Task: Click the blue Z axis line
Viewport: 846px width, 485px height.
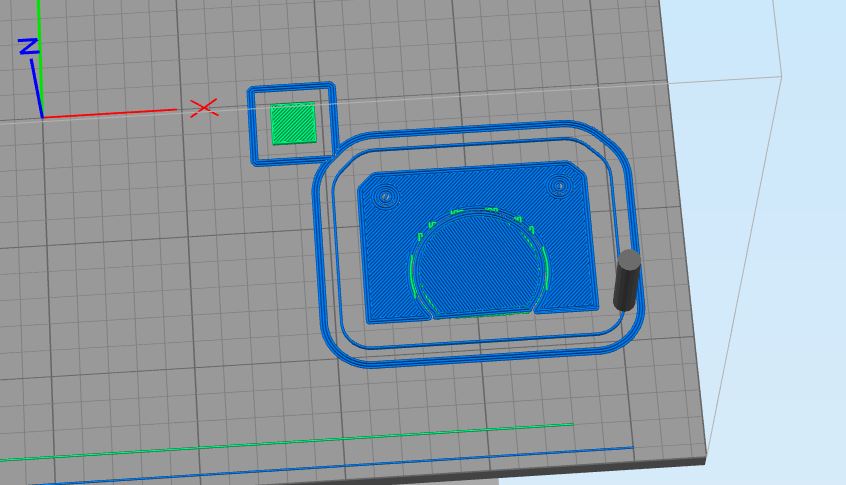Action: click(37, 88)
